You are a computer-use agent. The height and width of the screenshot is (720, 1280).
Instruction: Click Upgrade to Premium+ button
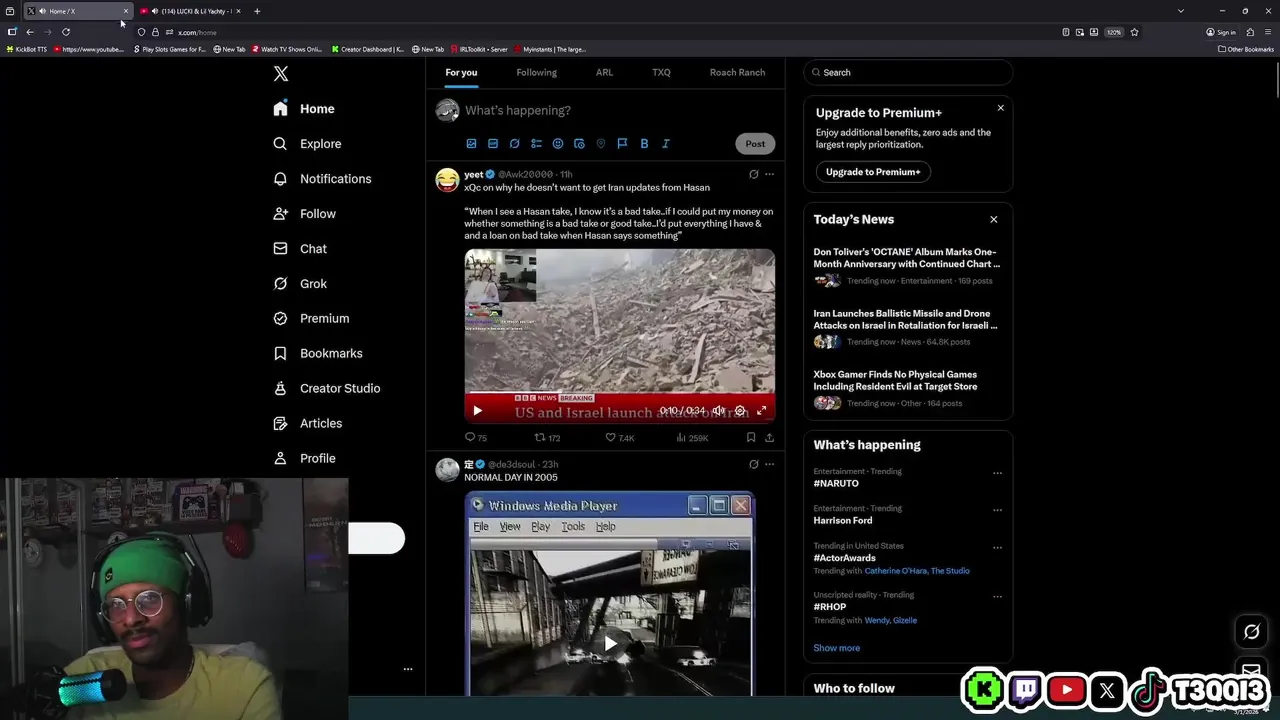(873, 172)
